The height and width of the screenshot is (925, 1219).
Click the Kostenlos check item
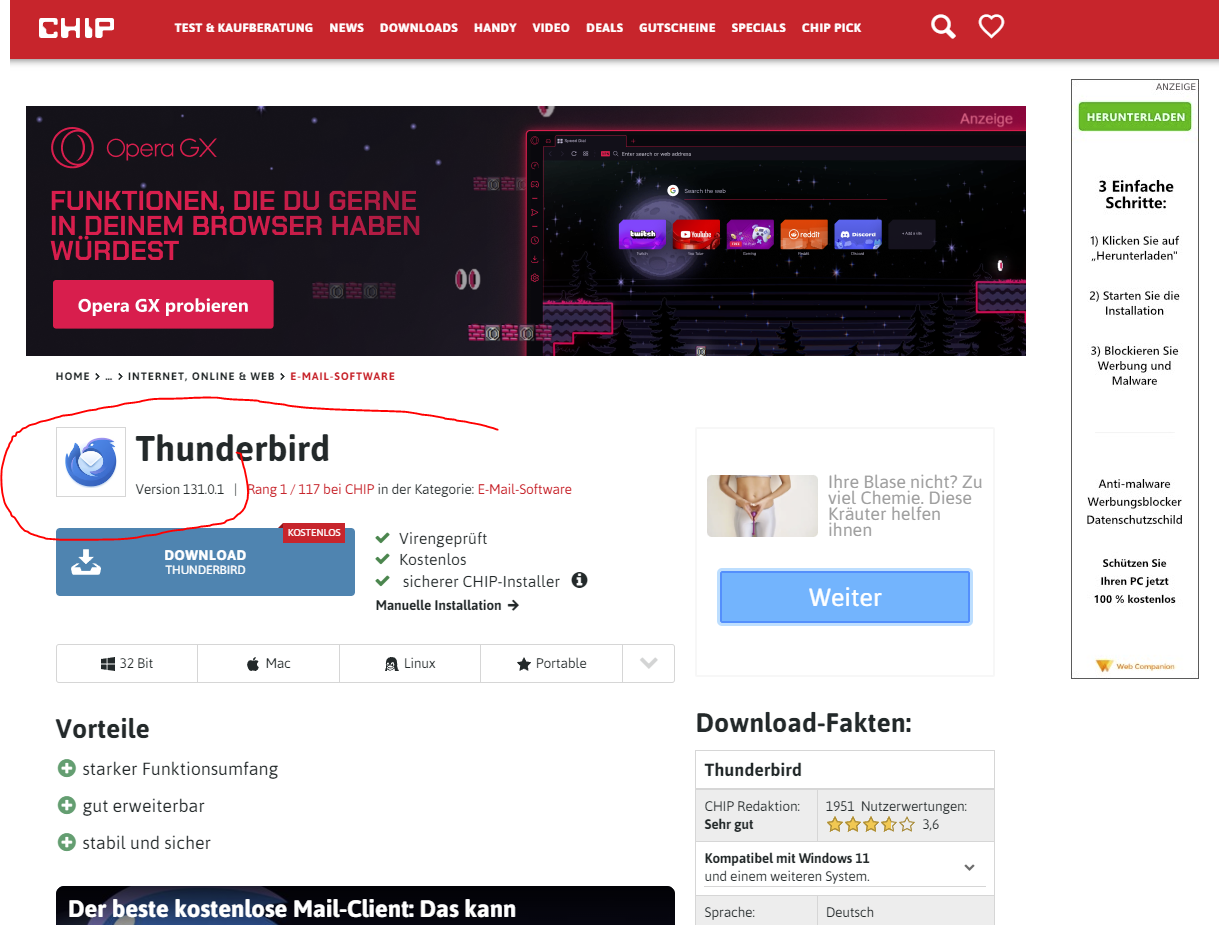click(433, 559)
